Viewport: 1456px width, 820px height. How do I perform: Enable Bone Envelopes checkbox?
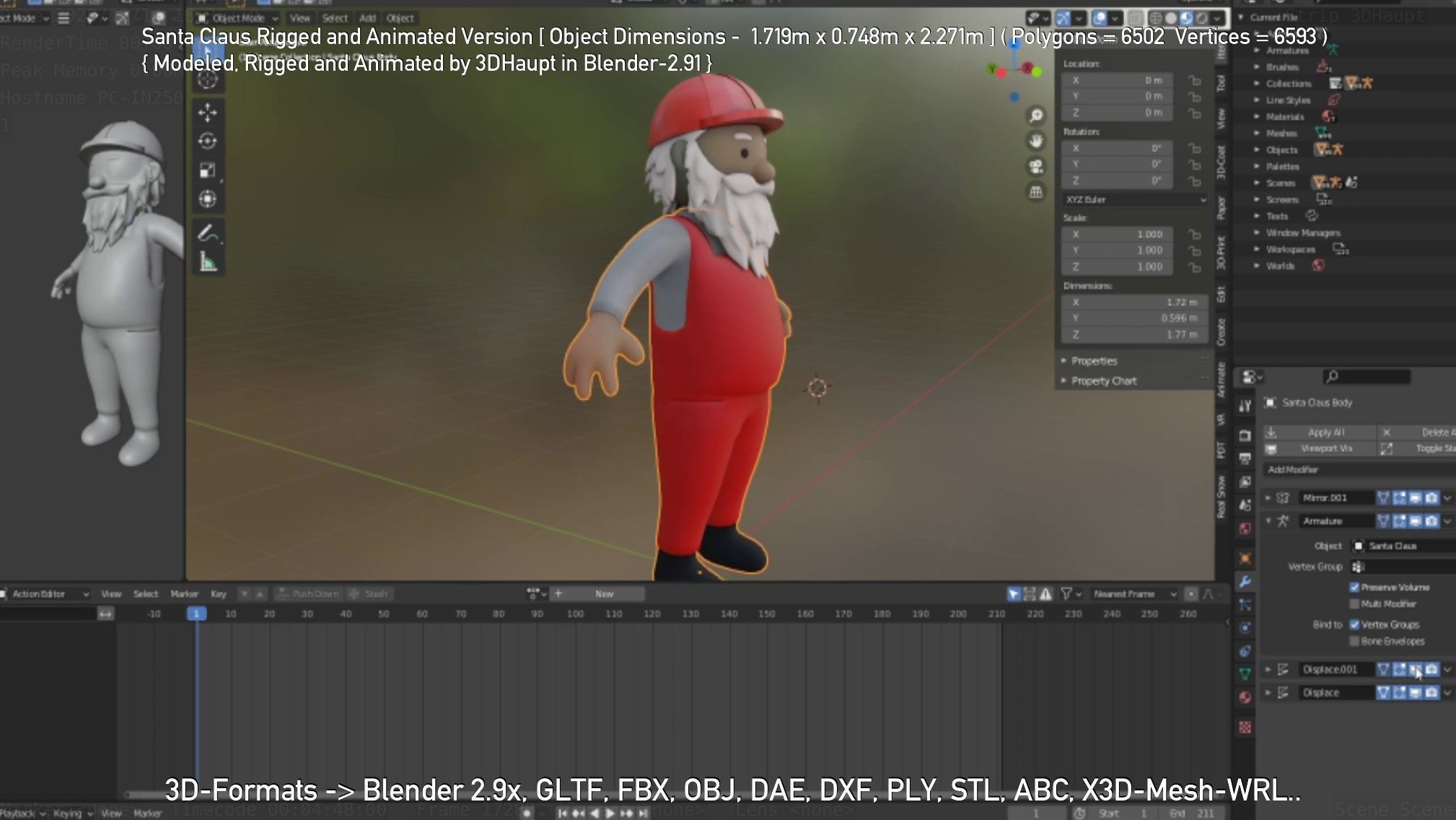tap(1354, 641)
